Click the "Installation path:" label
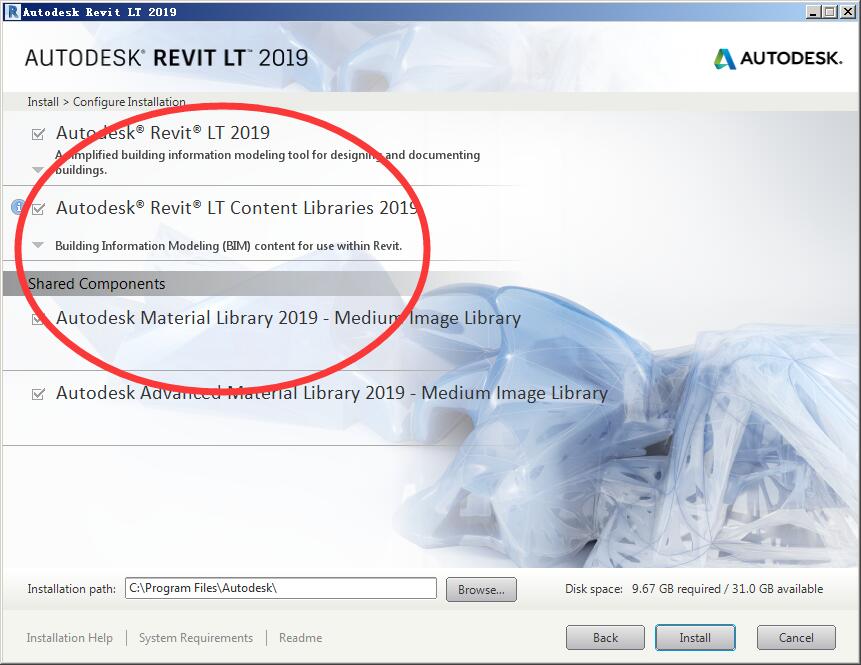This screenshot has height=665, width=861. pyautogui.click(x=71, y=589)
